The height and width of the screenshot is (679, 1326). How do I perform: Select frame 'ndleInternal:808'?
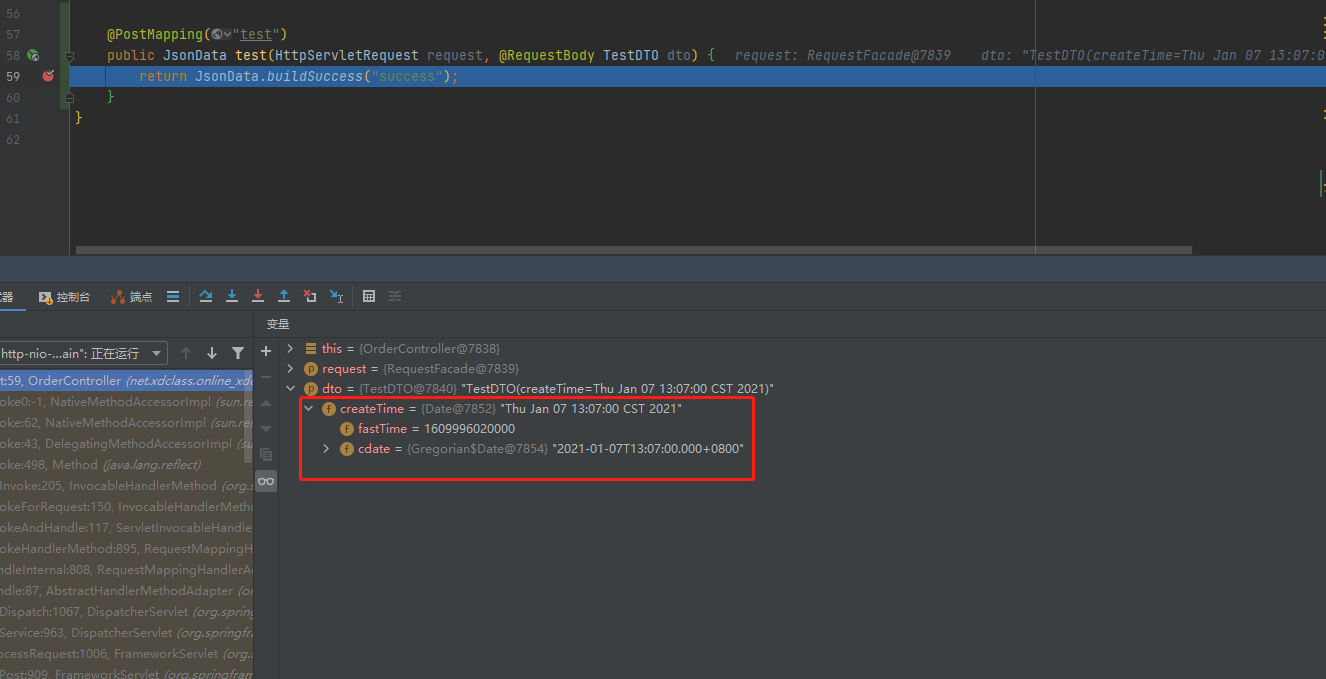pos(126,570)
